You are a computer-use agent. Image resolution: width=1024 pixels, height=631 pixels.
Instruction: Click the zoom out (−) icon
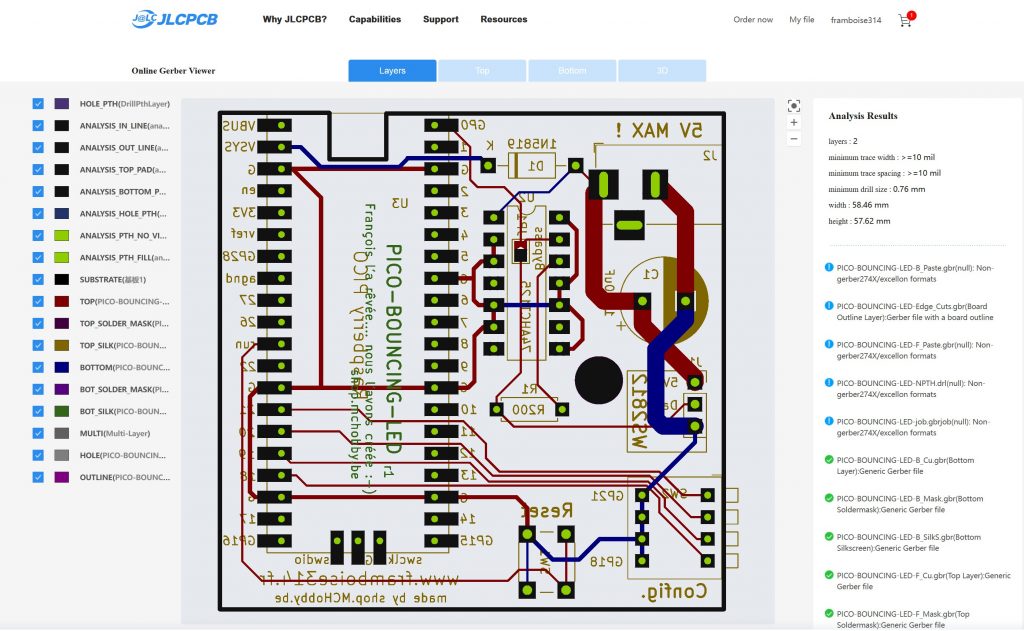pos(794,139)
